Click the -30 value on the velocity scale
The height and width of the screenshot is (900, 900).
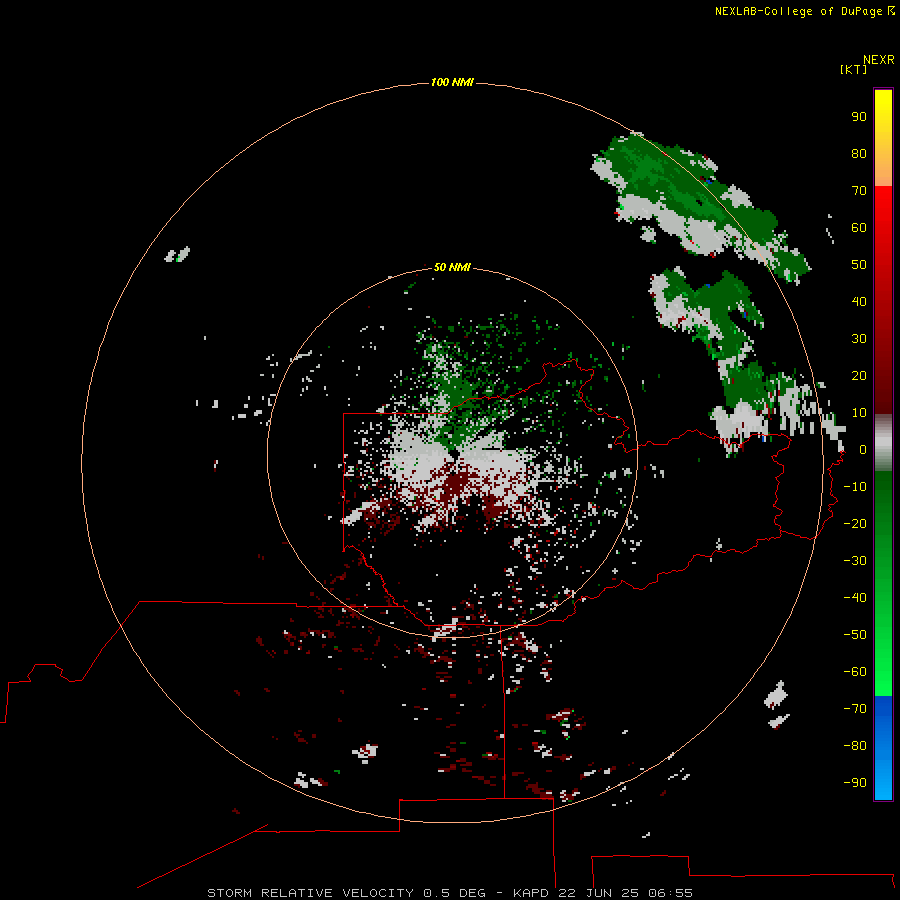point(855,561)
